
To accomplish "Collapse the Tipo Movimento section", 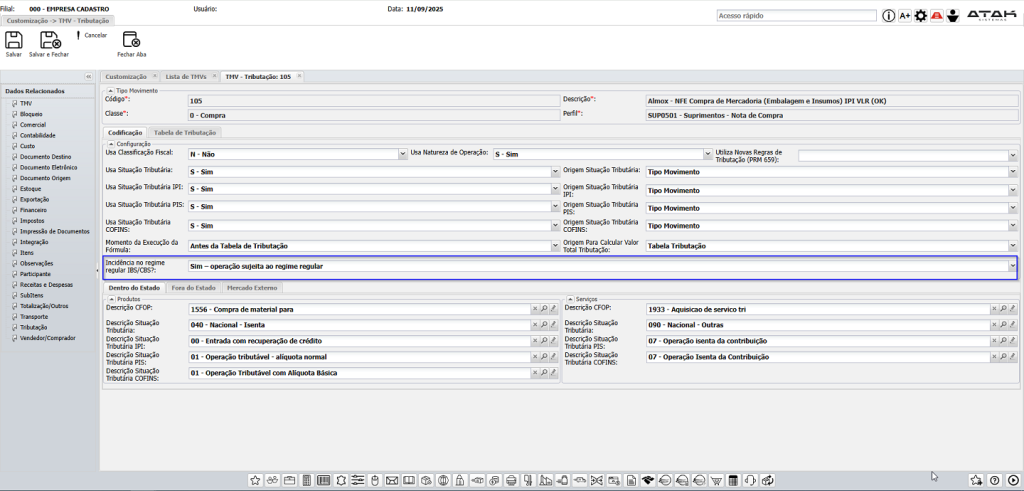I will (x=109, y=90).
